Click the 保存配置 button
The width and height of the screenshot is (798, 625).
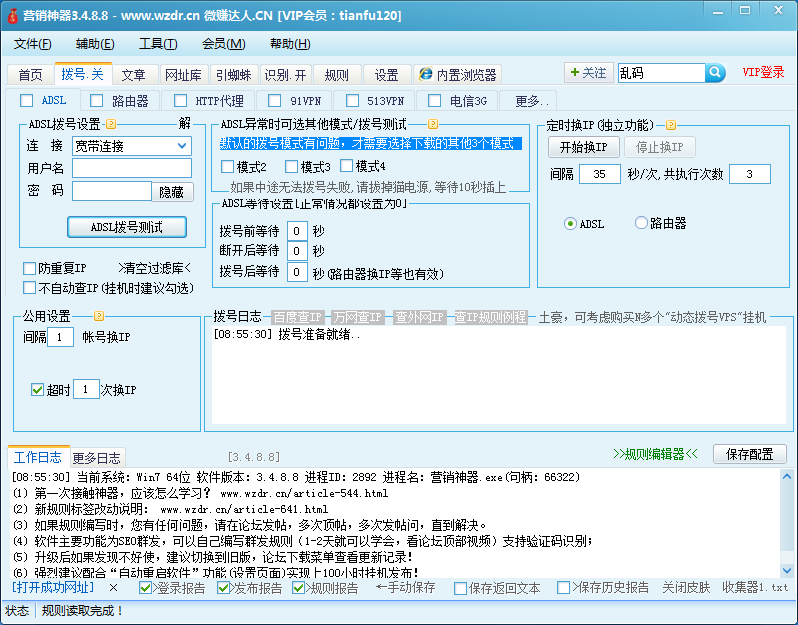click(x=748, y=454)
